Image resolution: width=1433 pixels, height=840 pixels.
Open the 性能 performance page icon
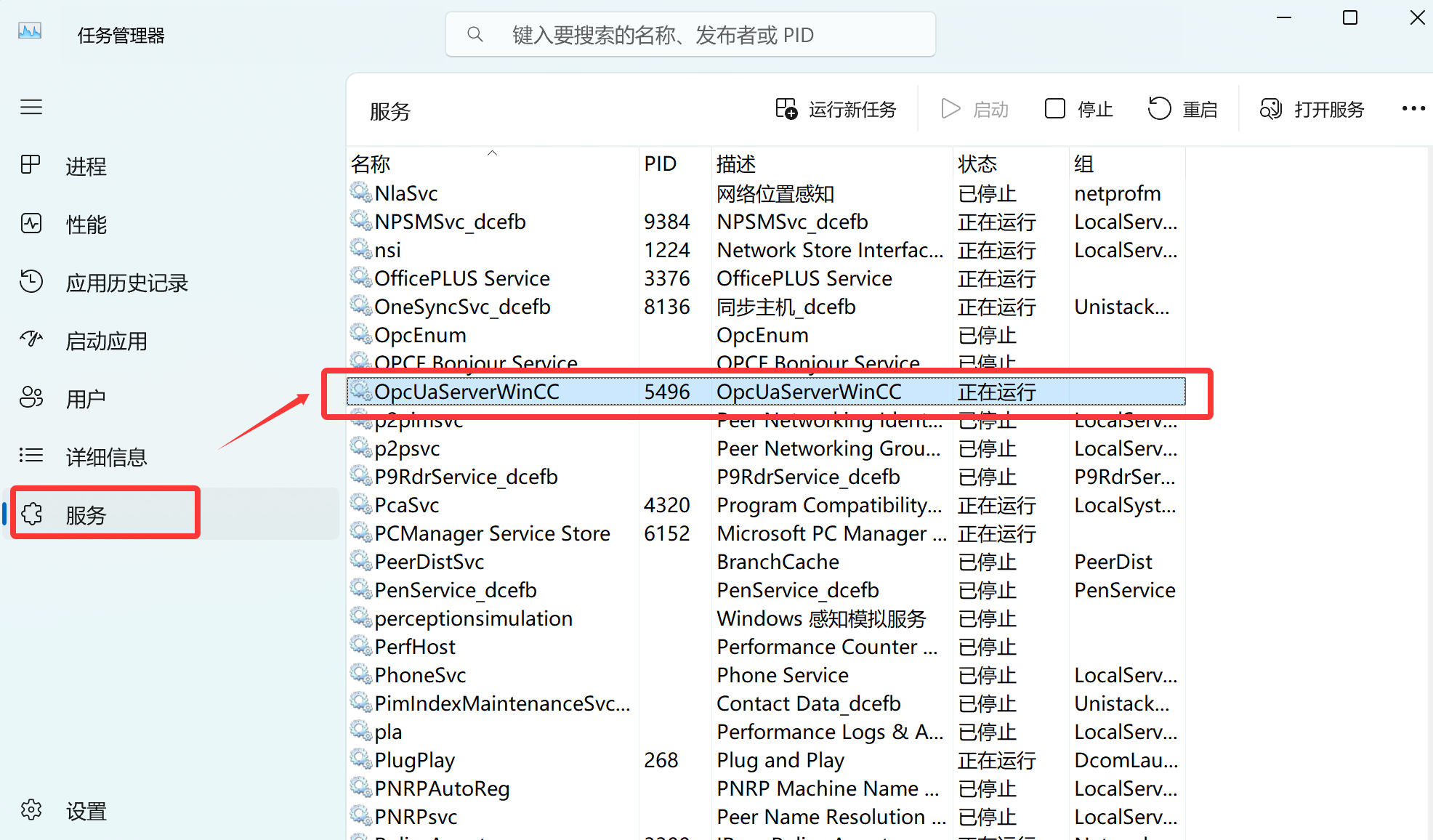pyautogui.click(x=31, y=224)
